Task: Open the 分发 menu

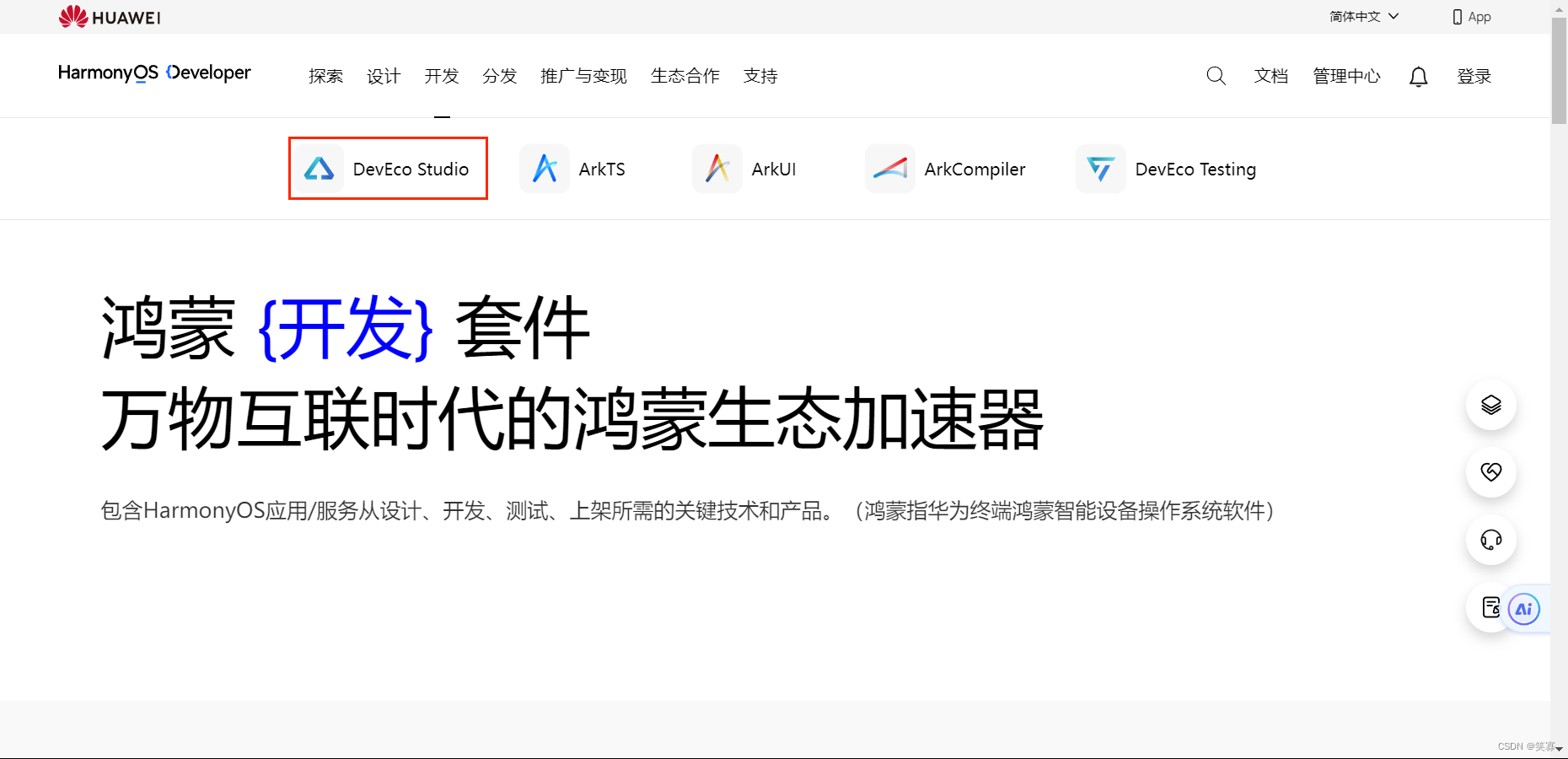Action: click(x=499, y=76)
